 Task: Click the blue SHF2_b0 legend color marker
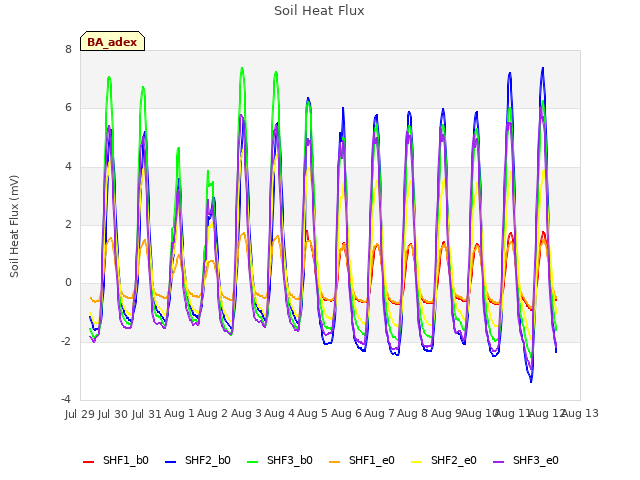[171, 462]
